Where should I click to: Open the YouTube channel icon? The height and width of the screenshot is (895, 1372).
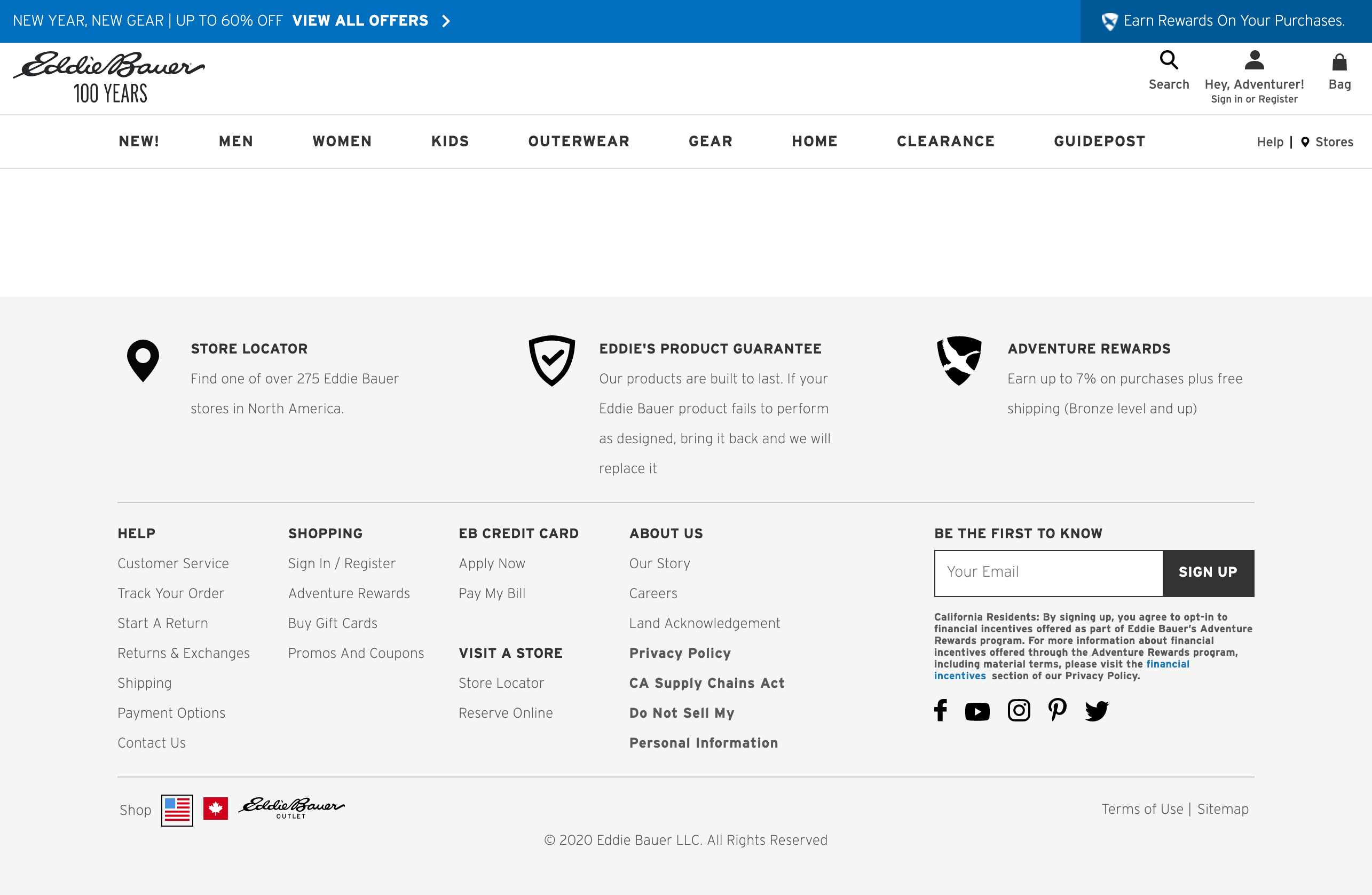click(x=977, y=712)
